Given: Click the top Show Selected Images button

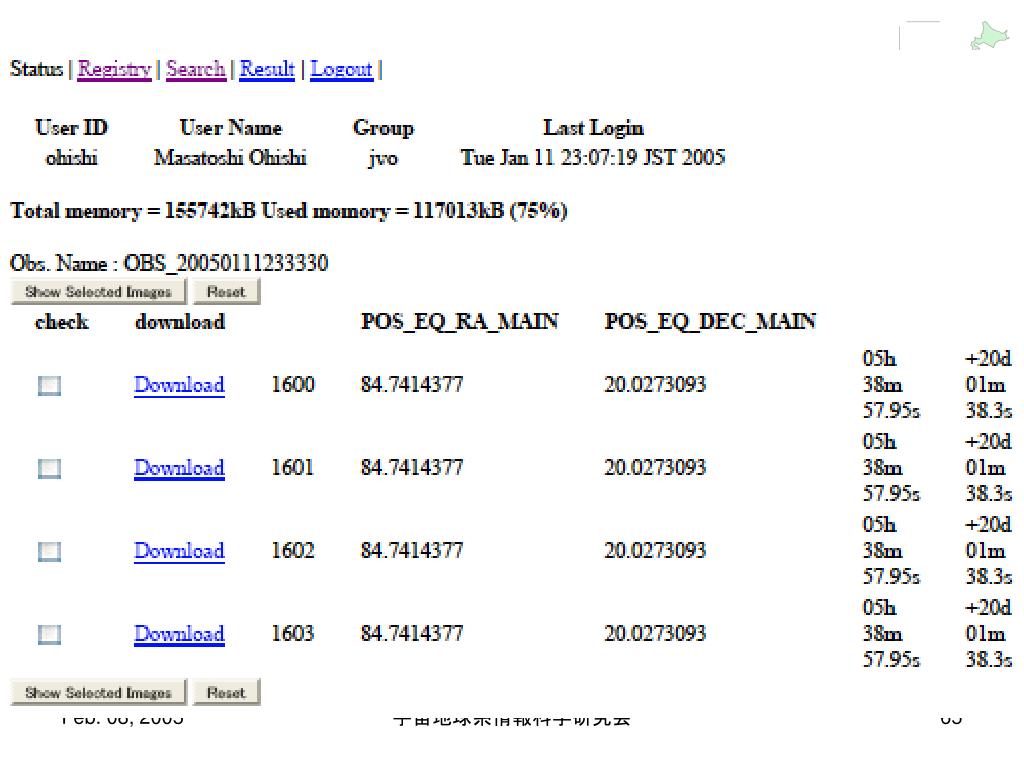Looking at the screenshot, I should 99,291.
